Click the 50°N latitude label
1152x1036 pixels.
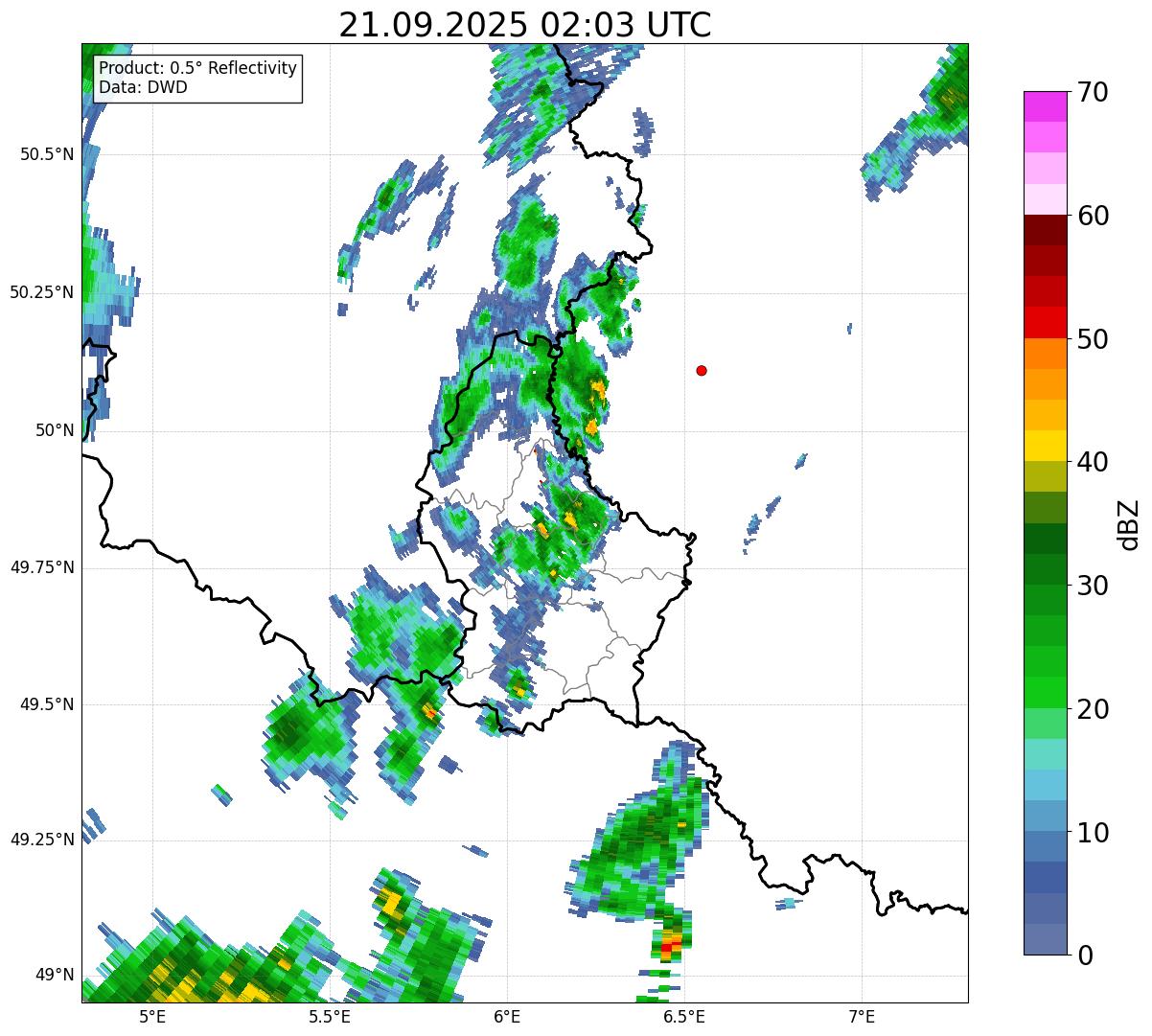point(55,430)
